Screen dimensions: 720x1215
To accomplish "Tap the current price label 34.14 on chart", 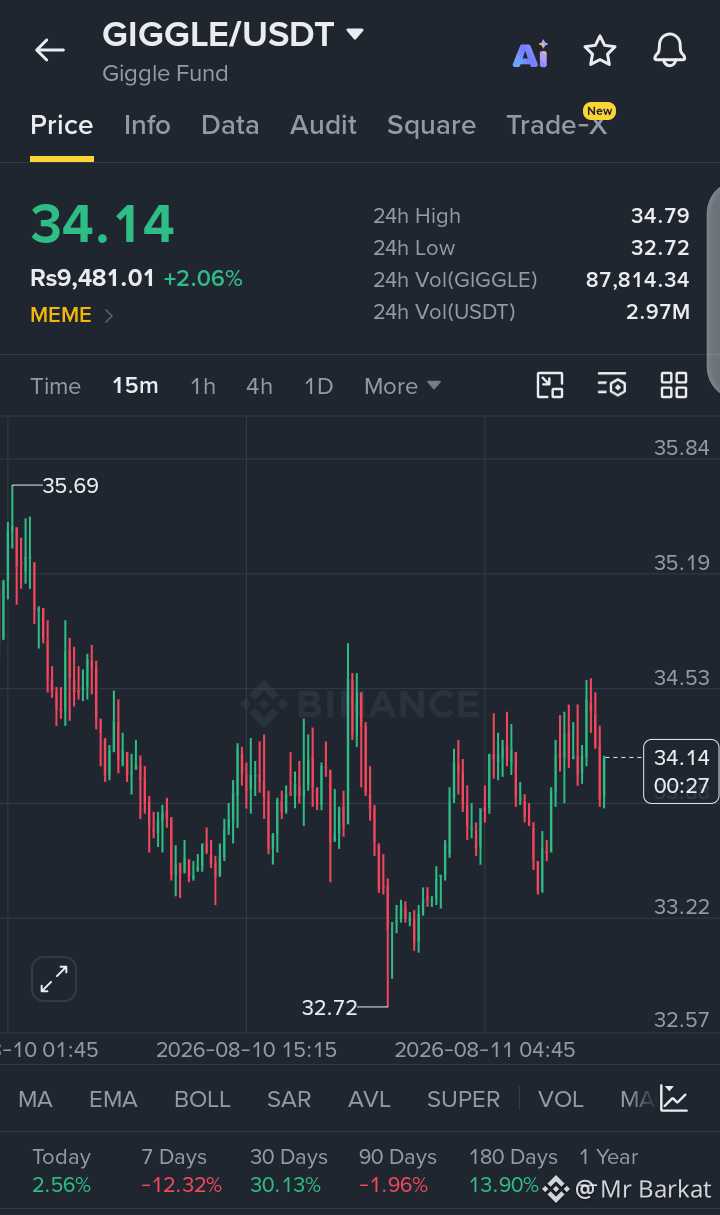I will pos(681,771).
